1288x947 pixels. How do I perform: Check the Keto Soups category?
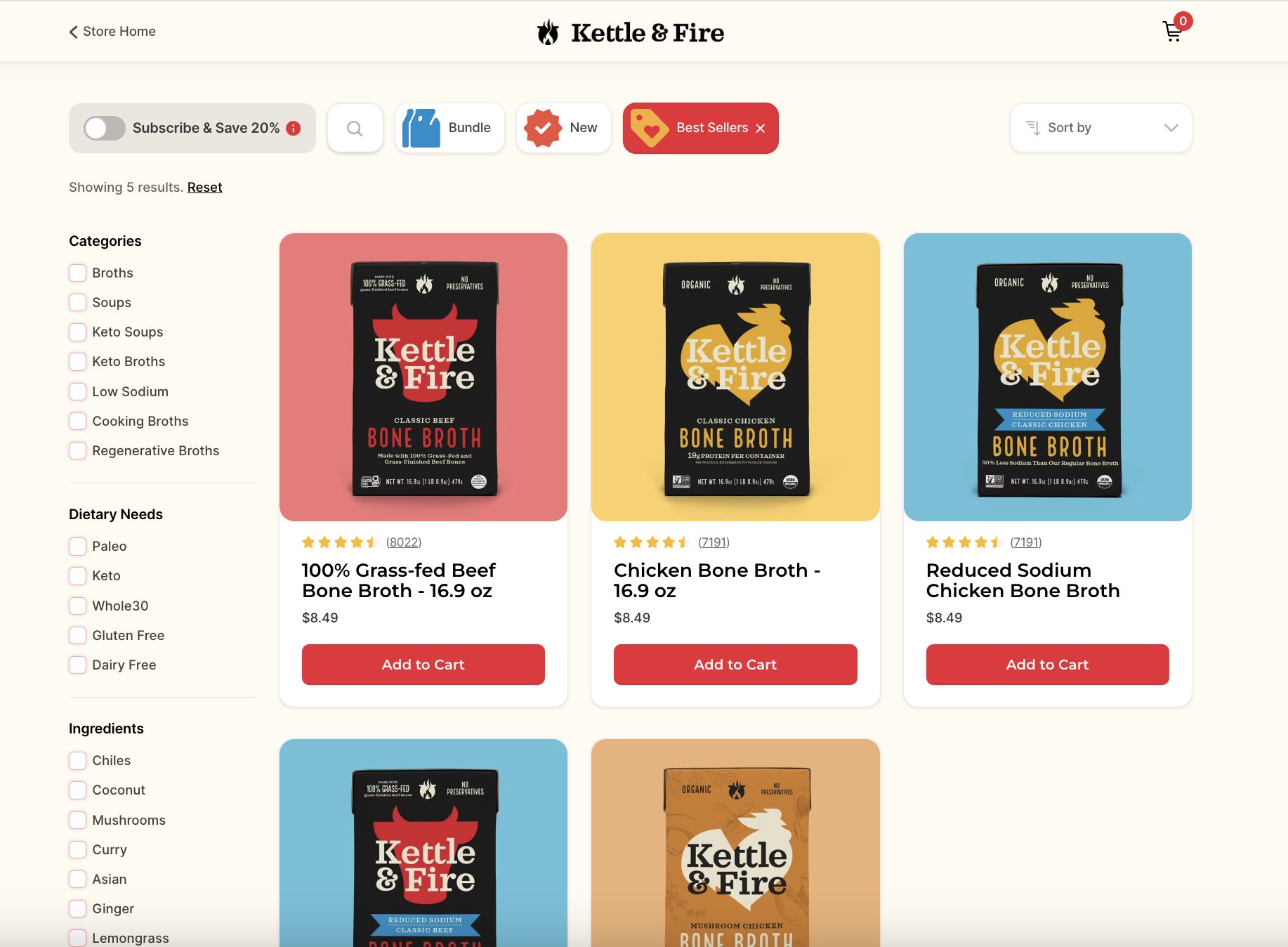78,332
